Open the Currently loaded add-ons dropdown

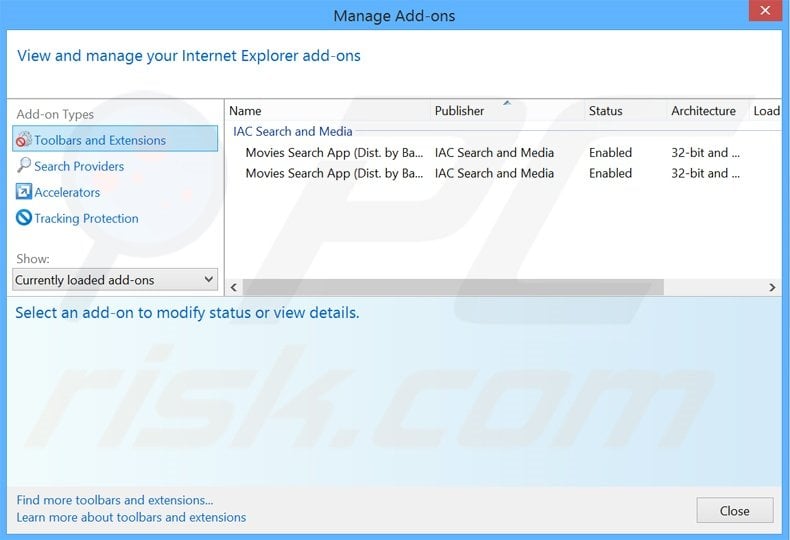115,280
